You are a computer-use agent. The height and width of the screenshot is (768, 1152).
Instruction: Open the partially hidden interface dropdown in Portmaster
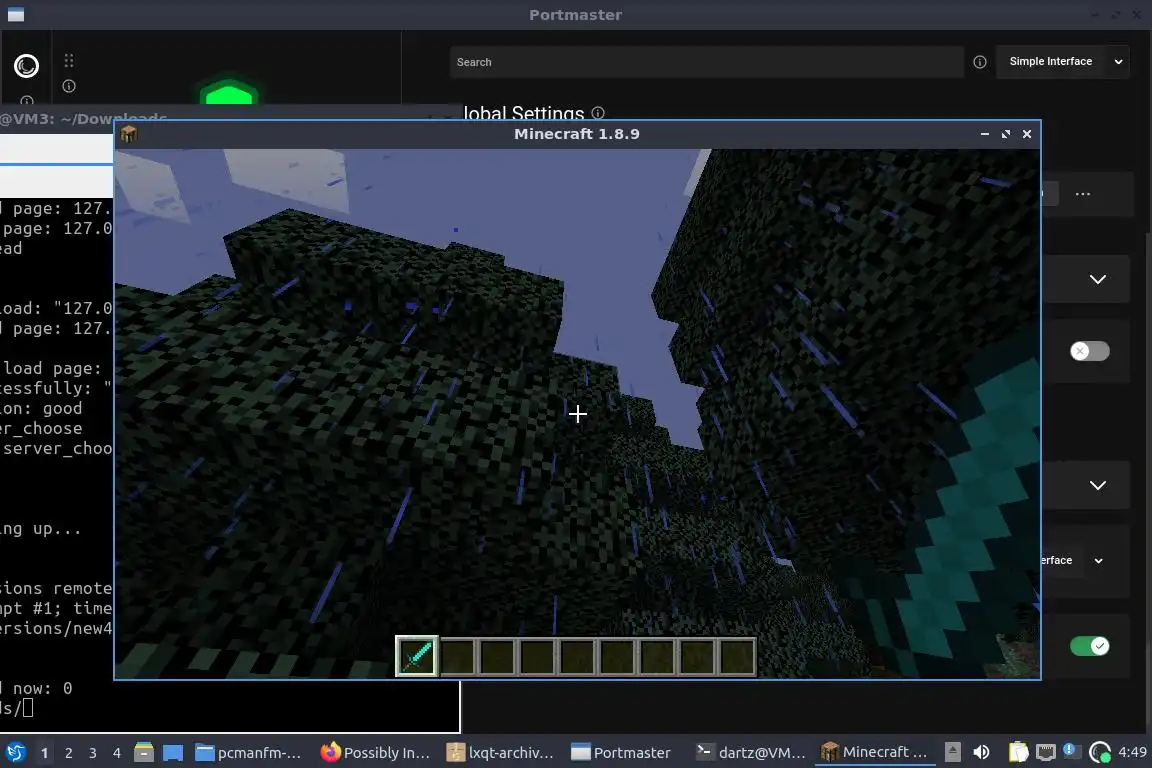click(1074, 561)
